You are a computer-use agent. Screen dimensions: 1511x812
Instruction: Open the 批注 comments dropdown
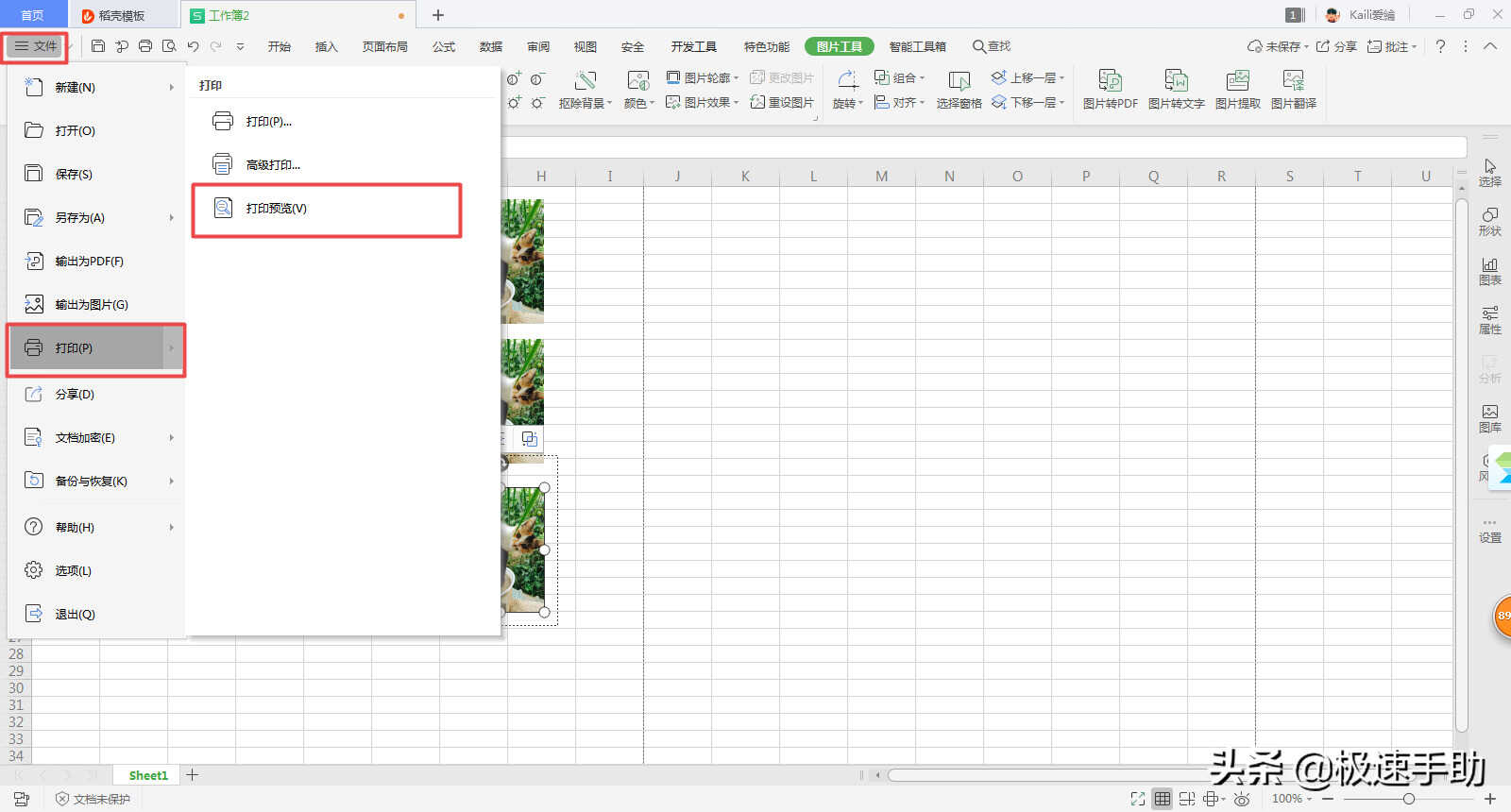pos(1392,46)
